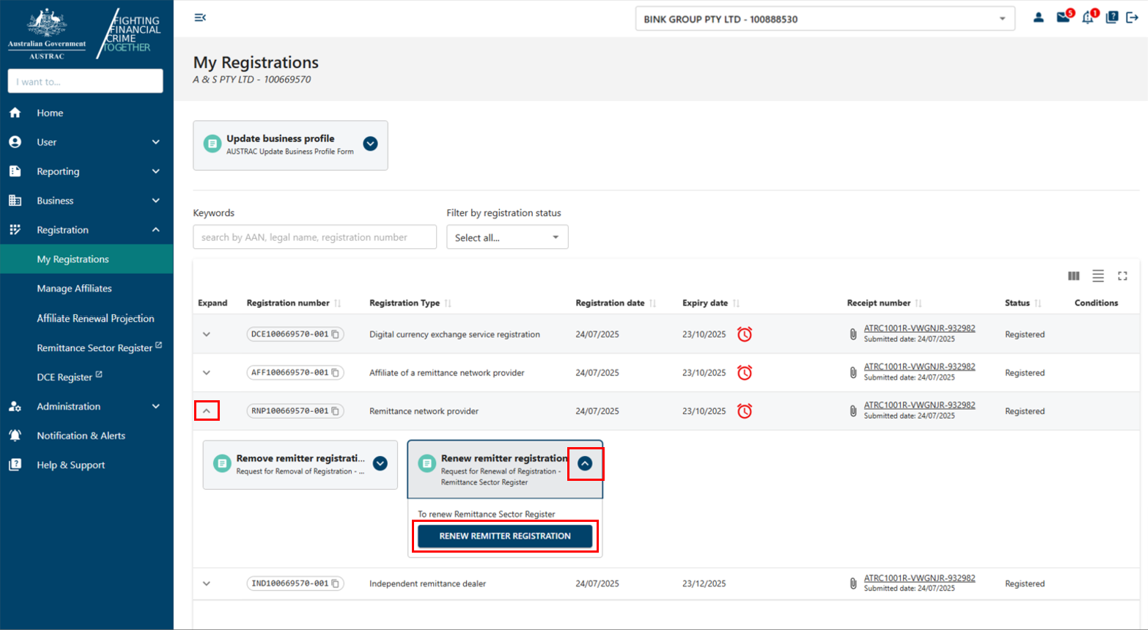Open the messages inbox icon with 5 alerts
This screenshot has height=630, width=1148.
(x=1062, y=16)
